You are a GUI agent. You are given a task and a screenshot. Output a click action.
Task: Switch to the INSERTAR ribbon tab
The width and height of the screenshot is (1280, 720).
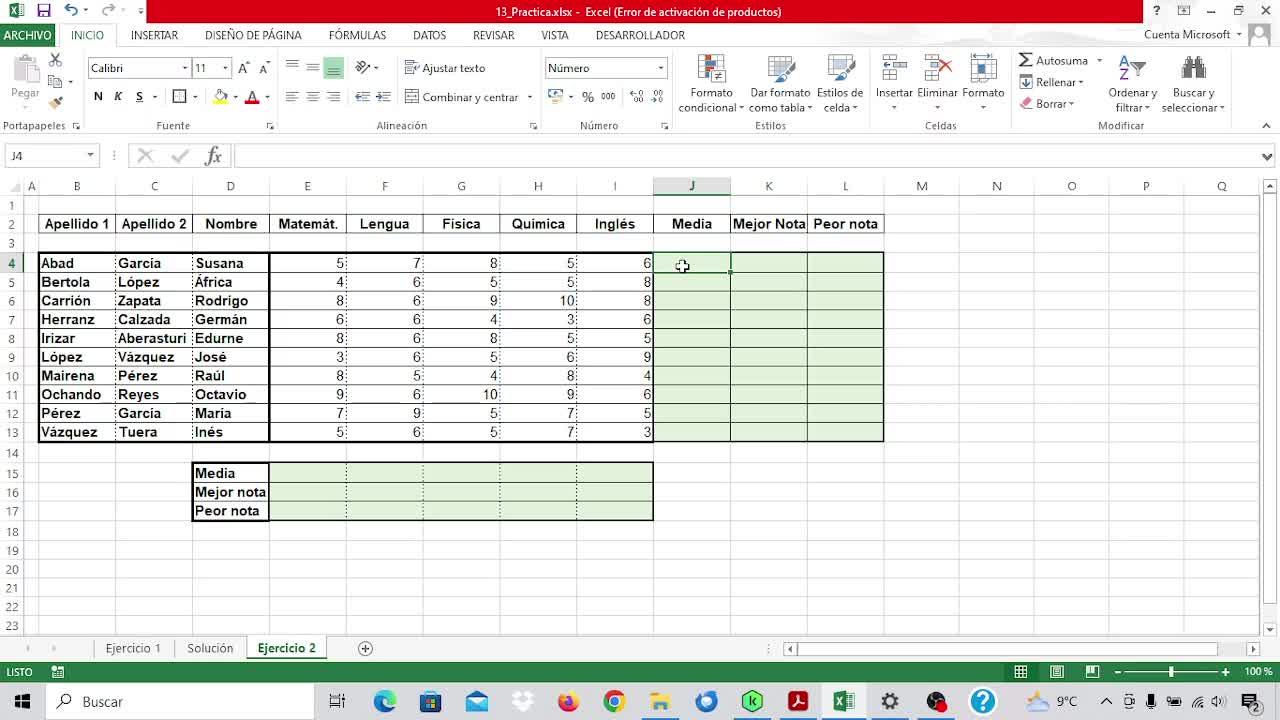point(154,35)
